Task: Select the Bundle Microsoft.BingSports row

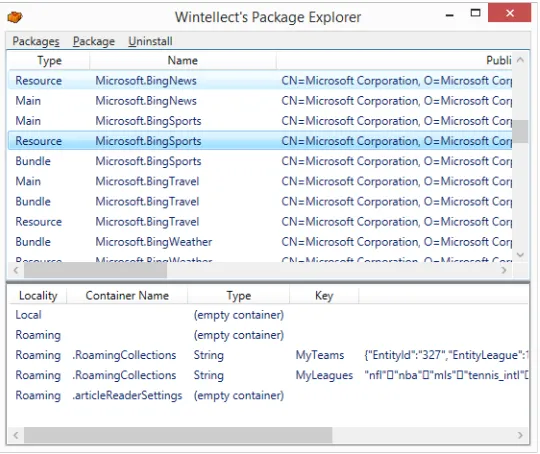Action: [x=260, y=161]
